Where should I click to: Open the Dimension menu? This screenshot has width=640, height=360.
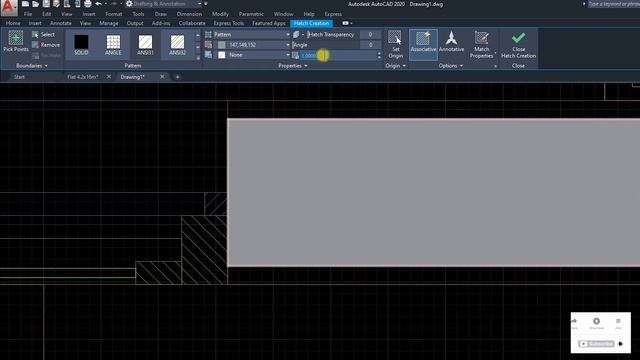coord(189,14)
